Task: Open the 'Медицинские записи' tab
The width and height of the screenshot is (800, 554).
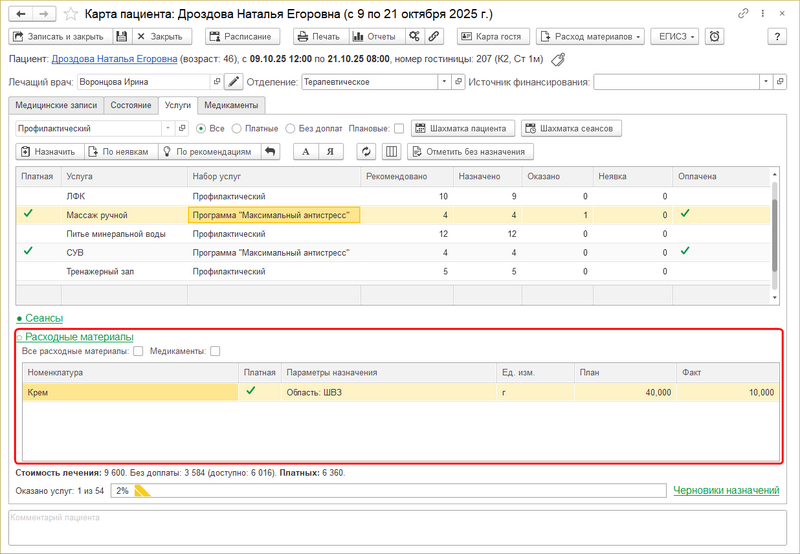Action: (x=54, y=105)
